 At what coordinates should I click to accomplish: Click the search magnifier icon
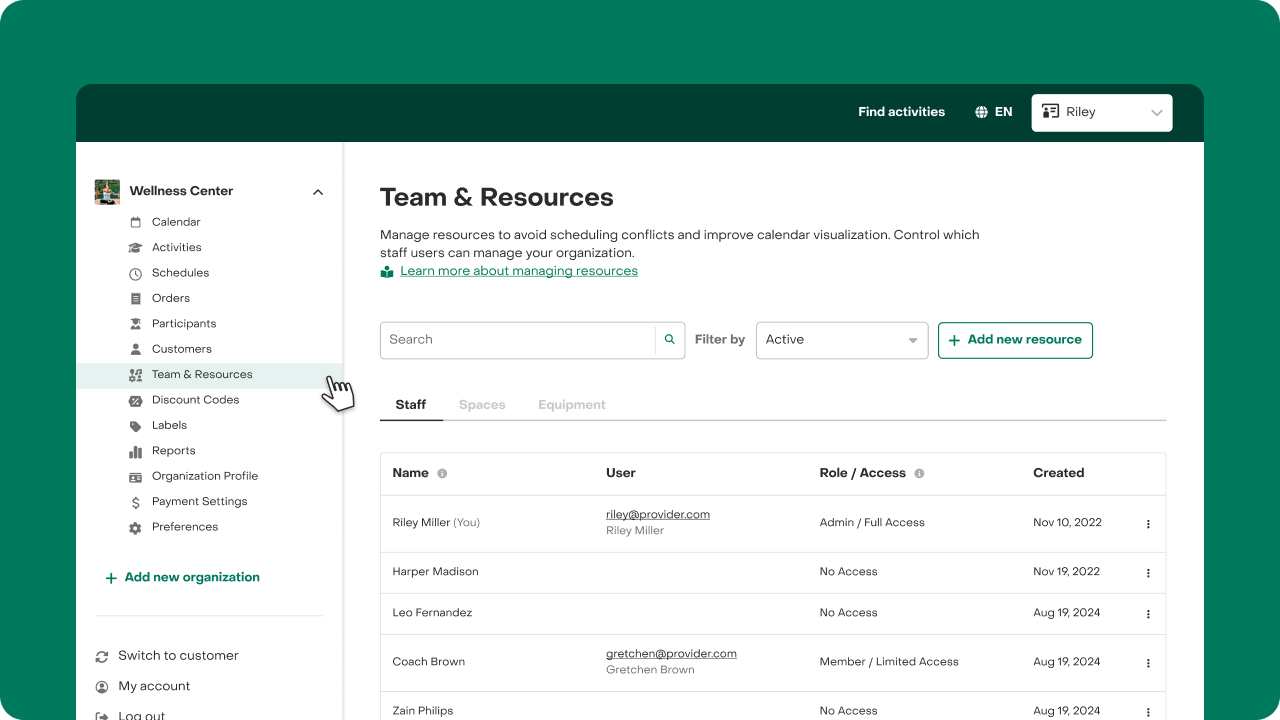point(670,340)
